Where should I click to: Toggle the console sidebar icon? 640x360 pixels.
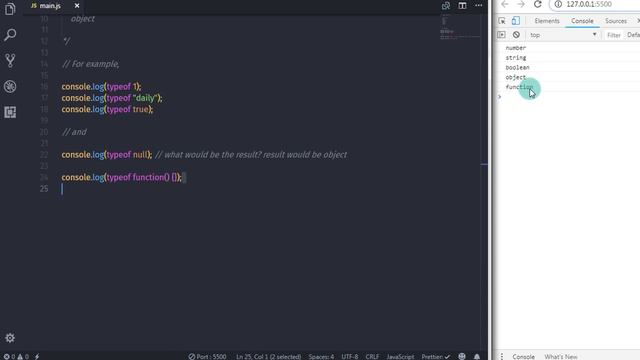501,35
